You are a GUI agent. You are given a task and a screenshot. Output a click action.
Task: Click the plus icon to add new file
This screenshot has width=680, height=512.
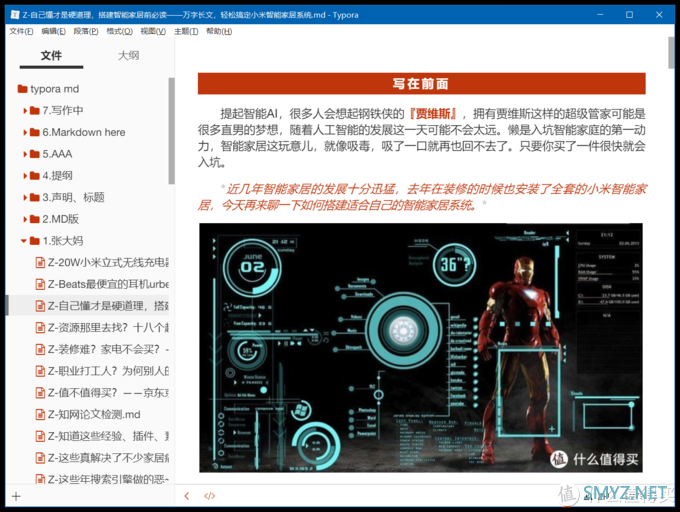[16, 496]
